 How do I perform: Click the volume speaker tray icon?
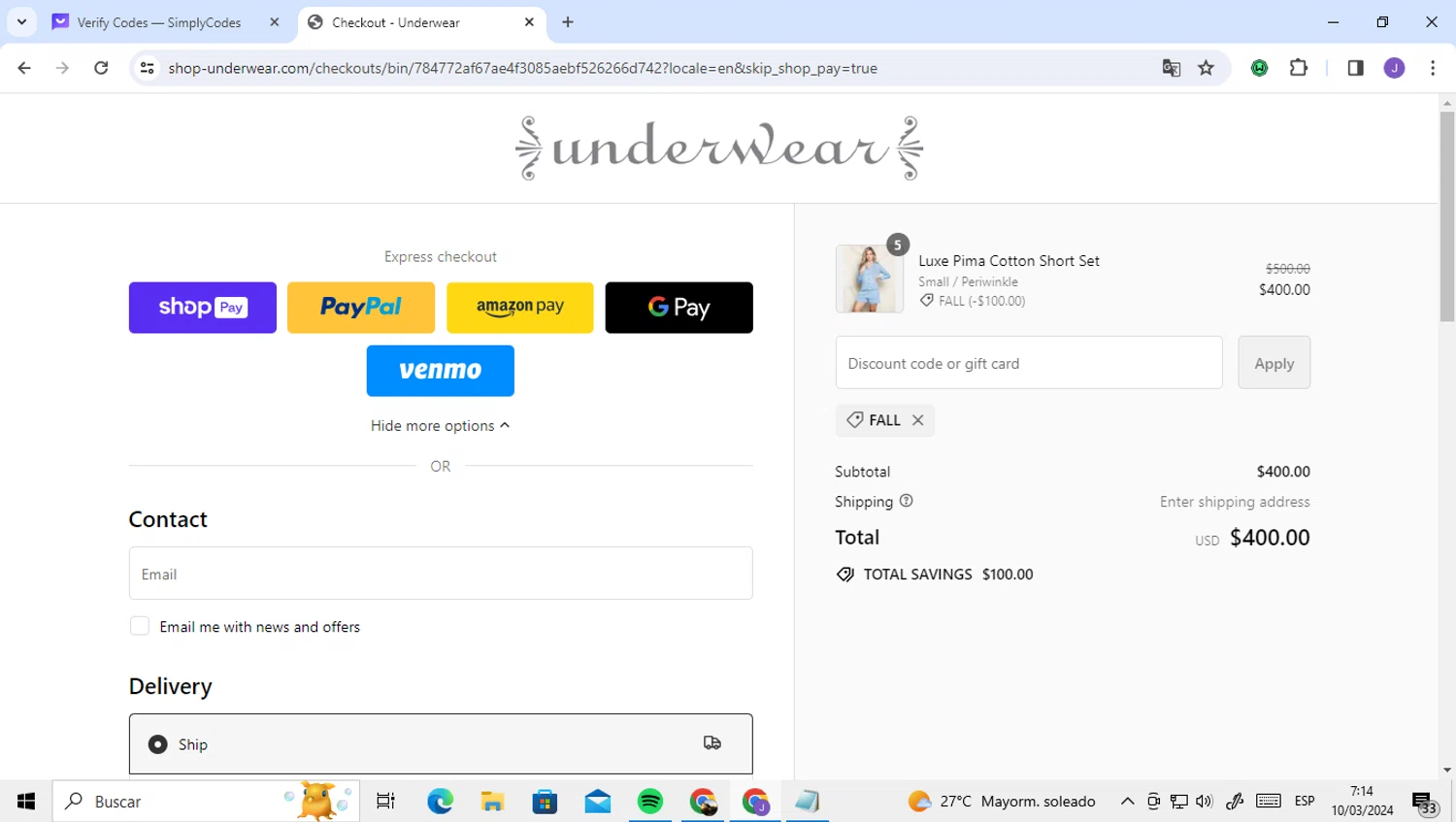(x=1205, y=801)
